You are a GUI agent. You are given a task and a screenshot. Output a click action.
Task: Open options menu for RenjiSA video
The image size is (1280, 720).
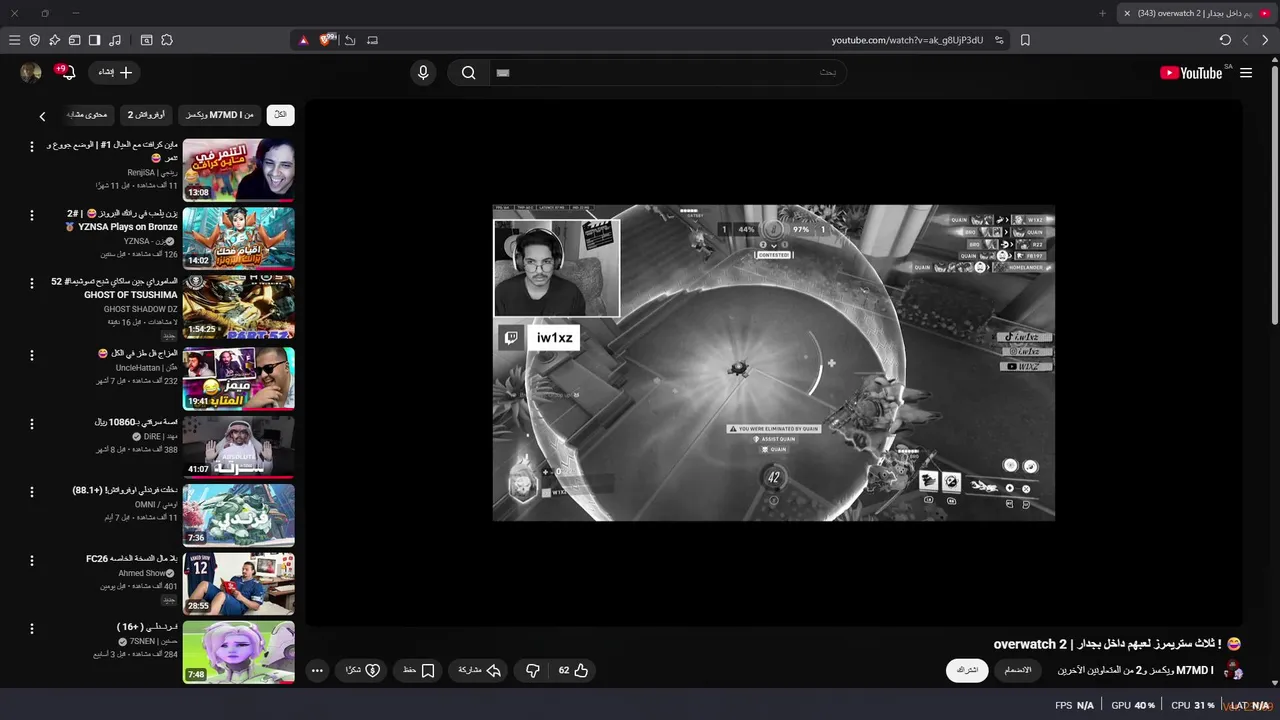pos(31,146)
